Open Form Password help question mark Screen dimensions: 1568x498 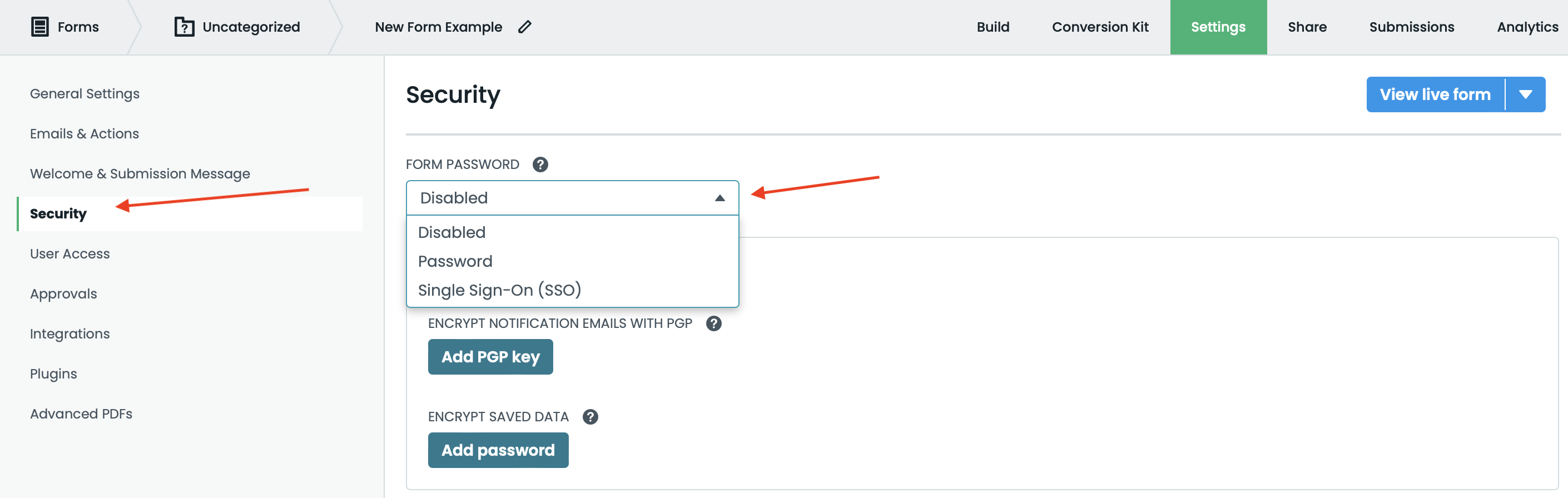tap(540, 165)
